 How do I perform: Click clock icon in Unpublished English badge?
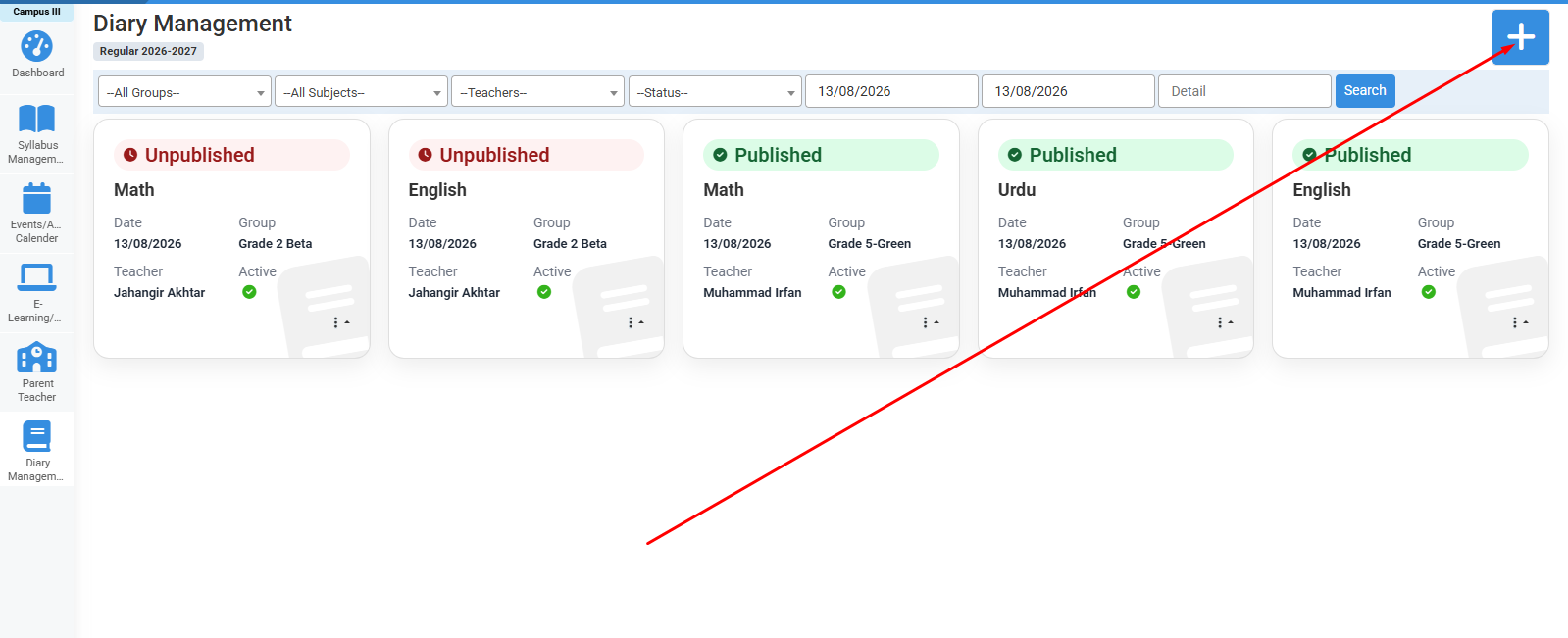[425, 155]
